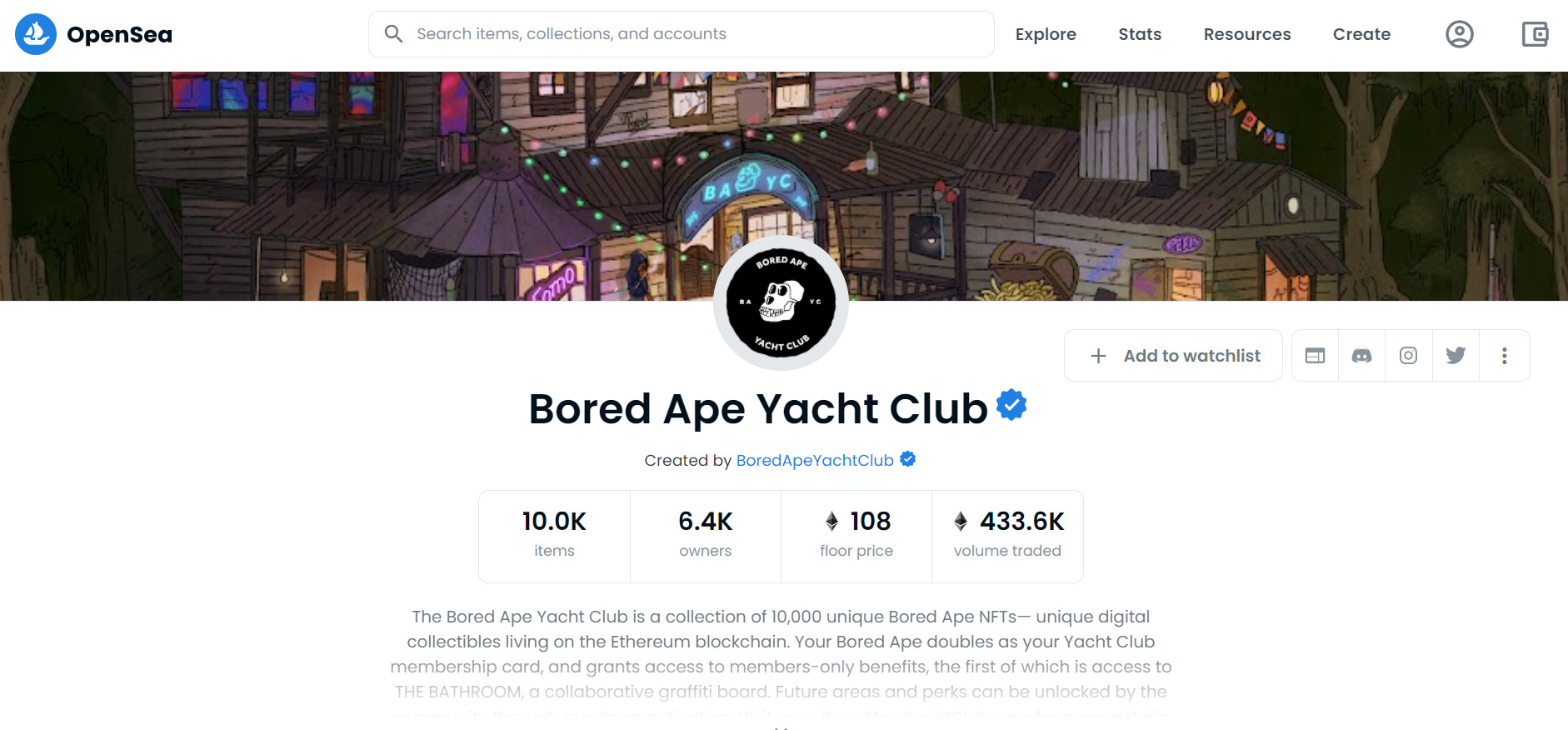
Task: Open the Explore menu
Action: coord(1046,34)
